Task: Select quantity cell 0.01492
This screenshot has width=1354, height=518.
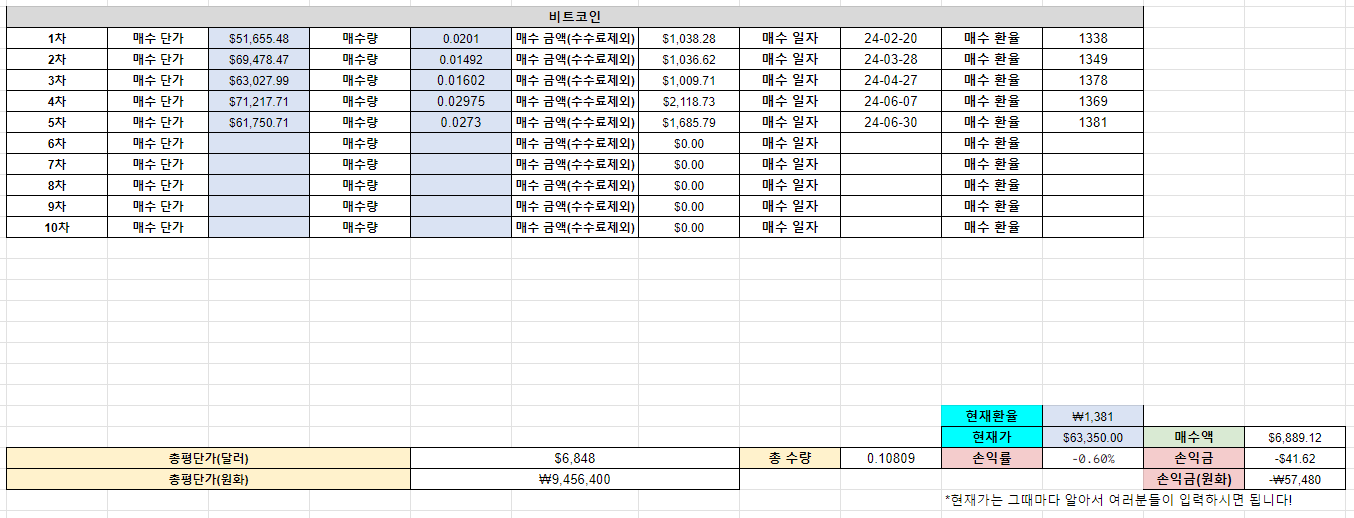Action: tap(461, 59)
